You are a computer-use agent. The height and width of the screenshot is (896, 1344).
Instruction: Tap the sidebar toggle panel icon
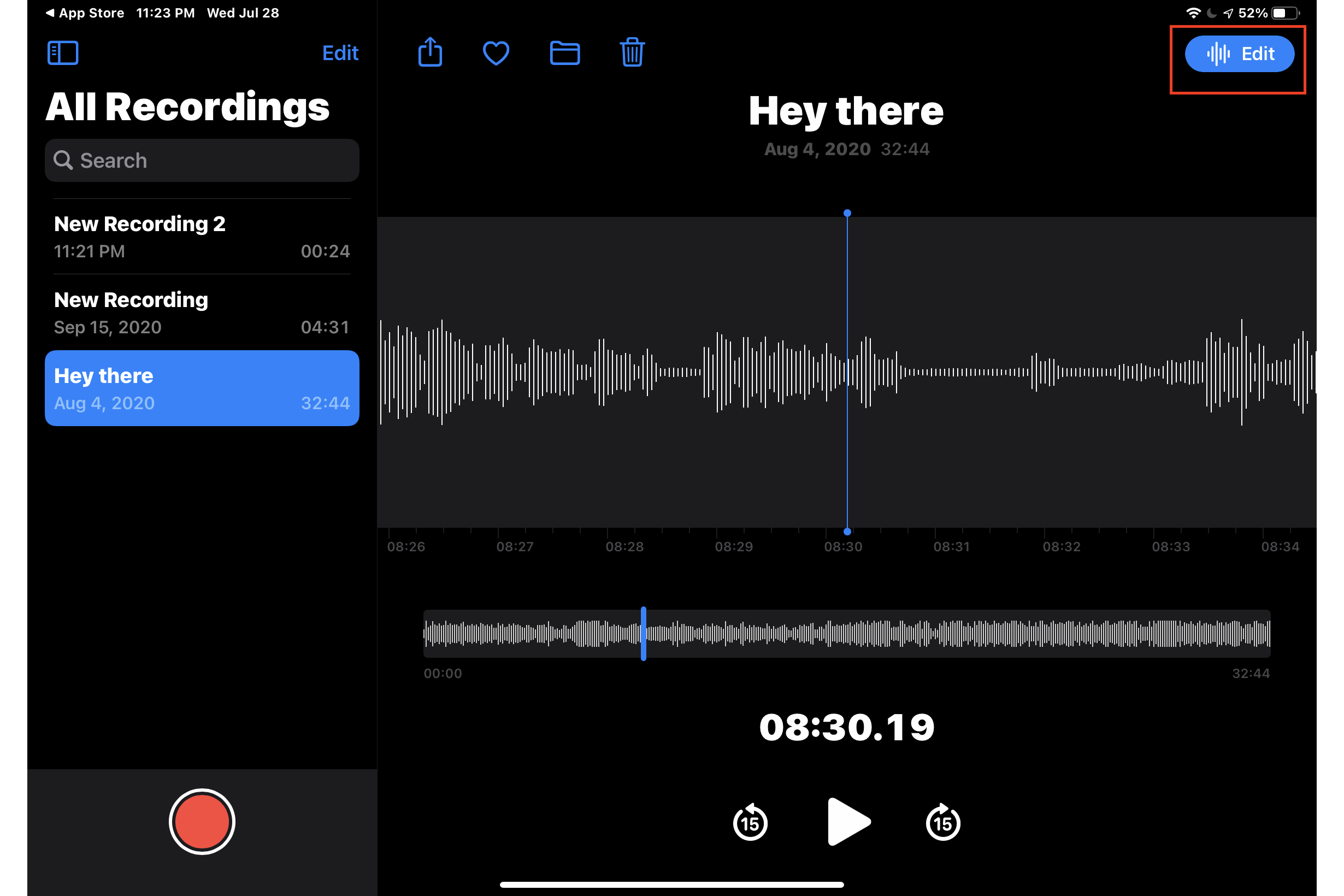click(63, 53)
